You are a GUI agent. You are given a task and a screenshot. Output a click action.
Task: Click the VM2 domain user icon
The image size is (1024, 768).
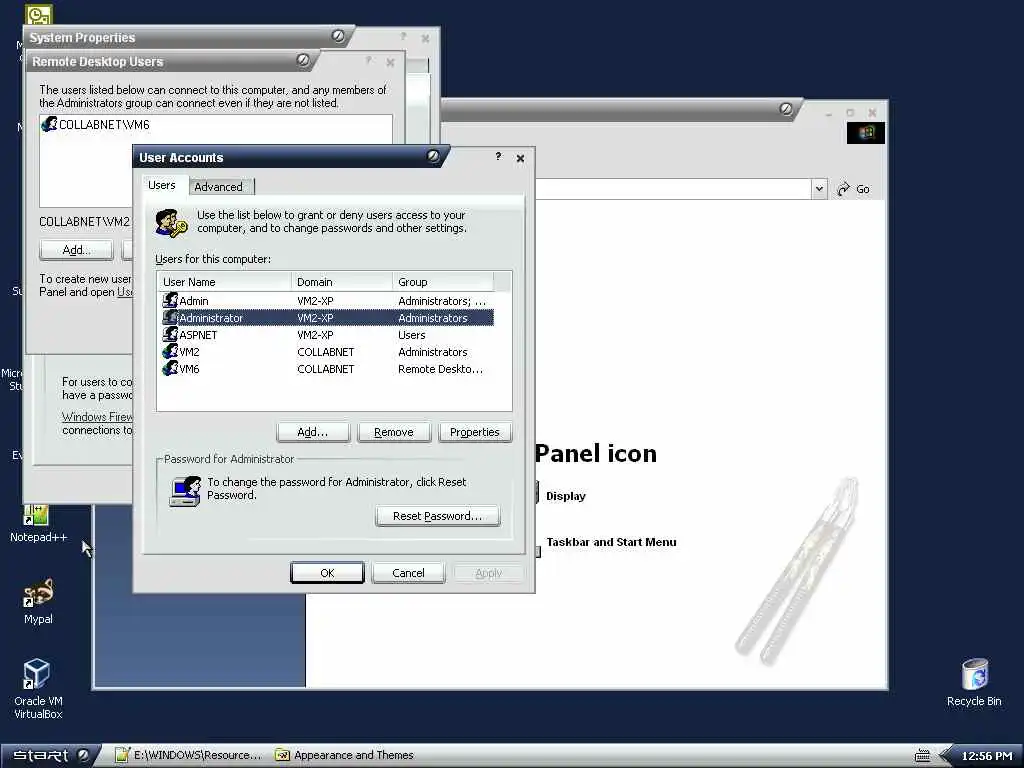pyautogui.click(x=170, y=351)
